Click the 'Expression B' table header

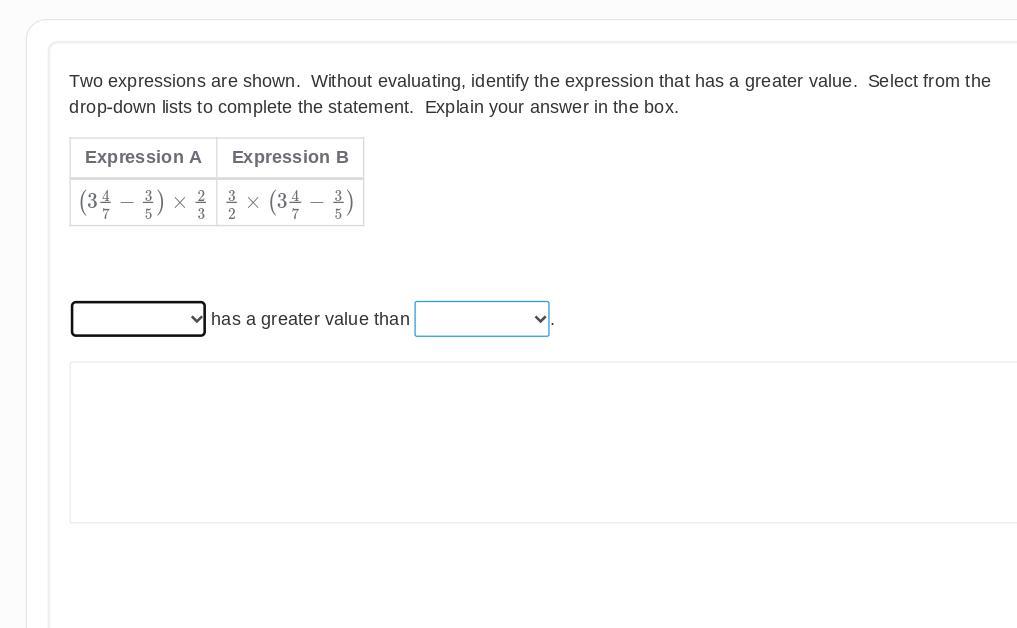click(x=290, y=158)
